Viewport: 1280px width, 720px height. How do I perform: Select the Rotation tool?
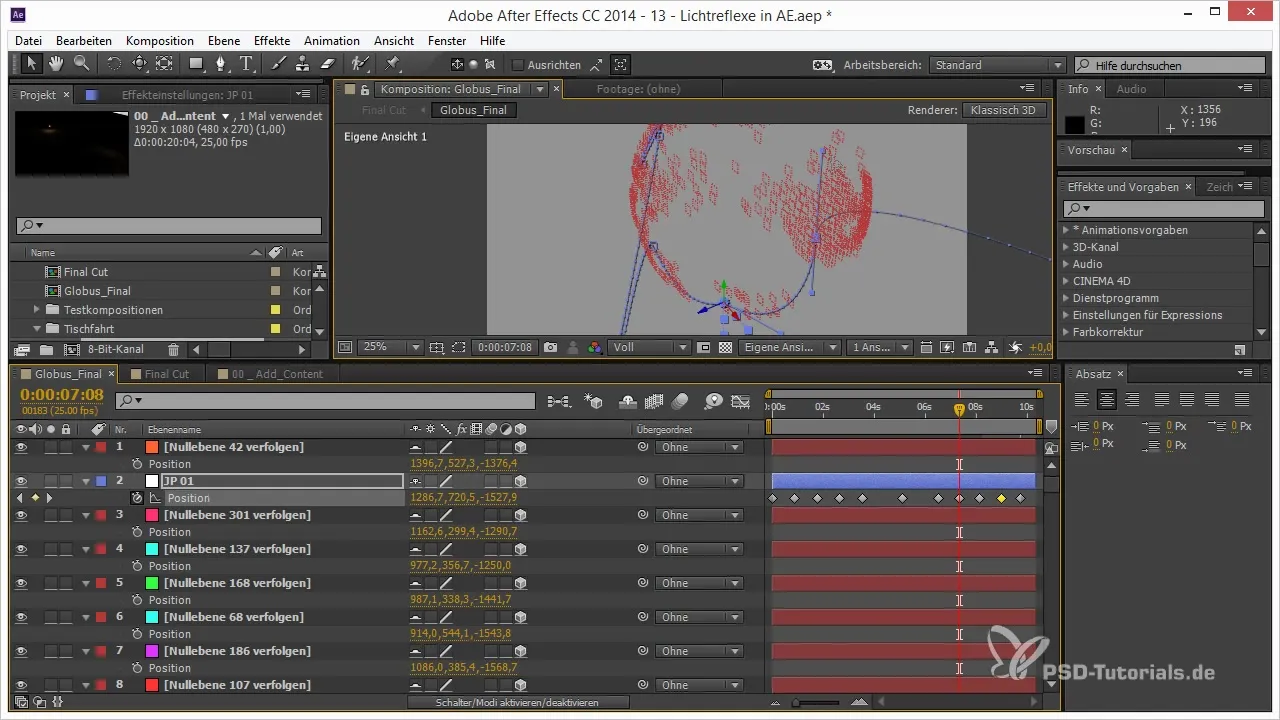(114, 64)
